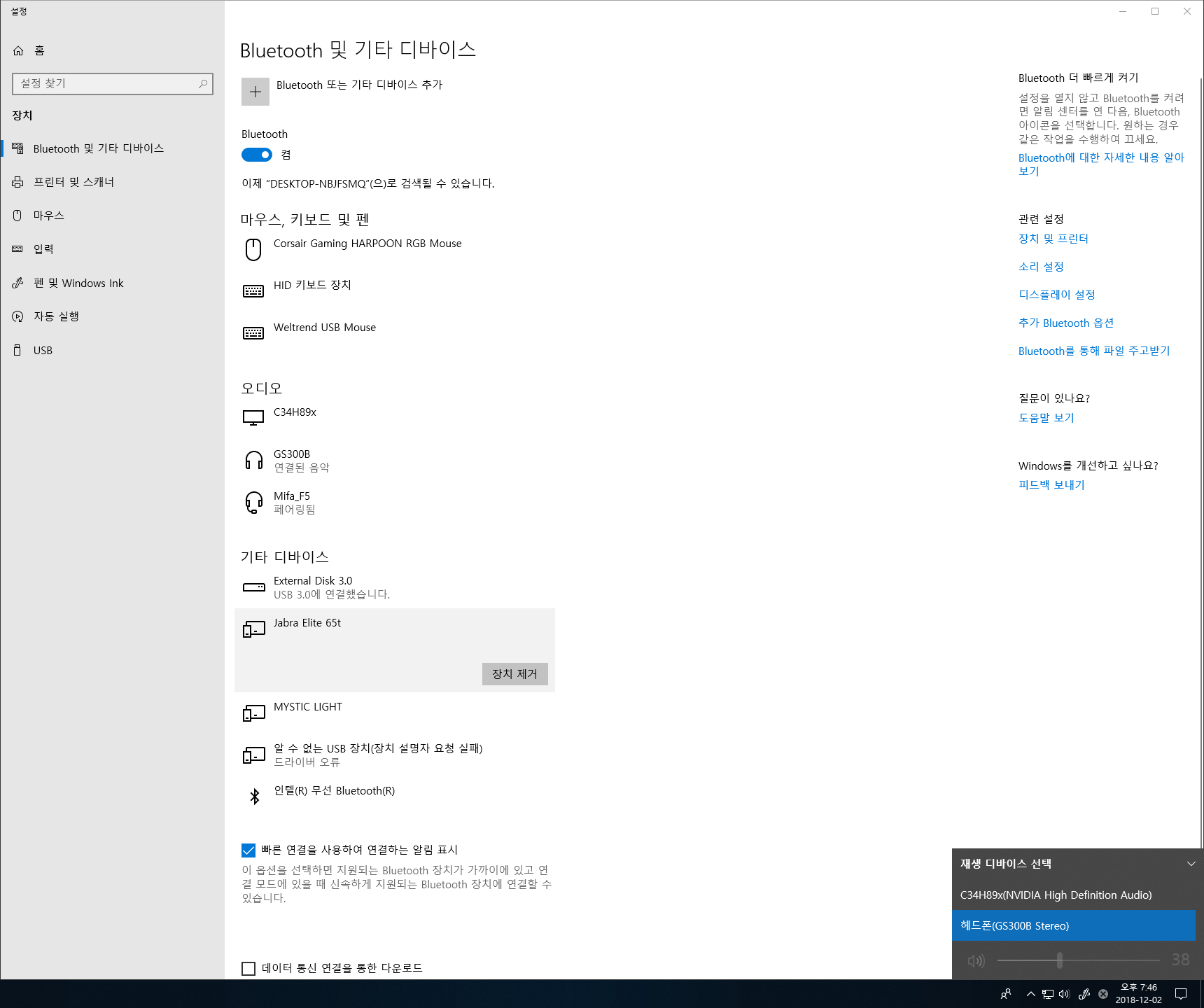Screen dimensions: 1204x1008
Task: Click the Find a setting search field
Action: pyautogui.click(x=113, y=83)
